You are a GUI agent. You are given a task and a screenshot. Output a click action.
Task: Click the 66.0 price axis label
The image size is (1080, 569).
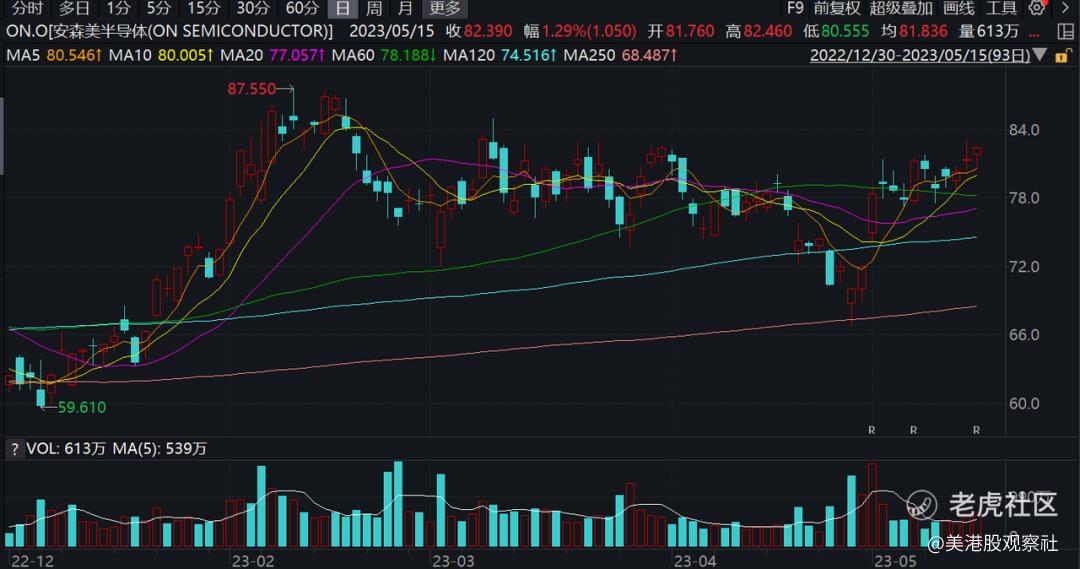point(1024,335)
